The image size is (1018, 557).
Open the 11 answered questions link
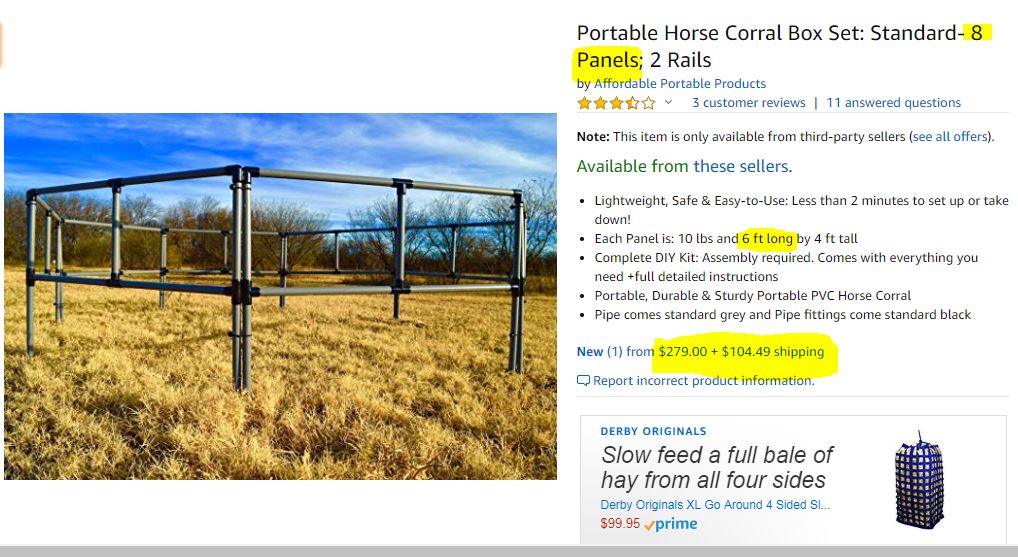coord(893,103)
